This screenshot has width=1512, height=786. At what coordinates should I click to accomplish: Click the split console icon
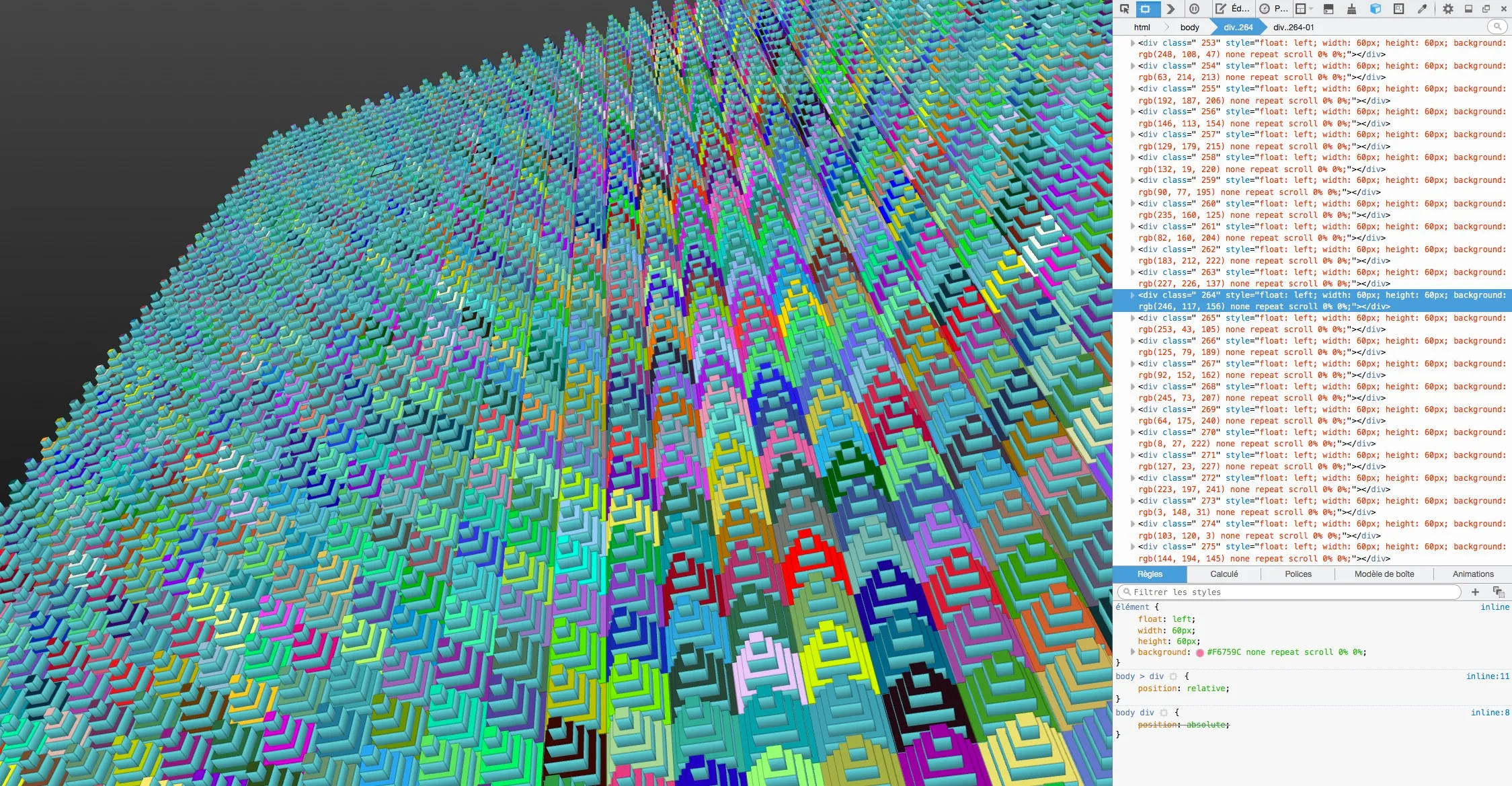[1328, 9]
